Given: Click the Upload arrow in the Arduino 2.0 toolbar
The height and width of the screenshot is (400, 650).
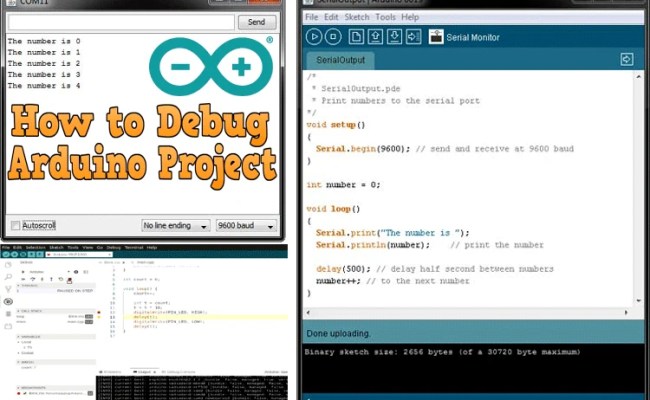Looking at the screenshot, I should point(15,254).
